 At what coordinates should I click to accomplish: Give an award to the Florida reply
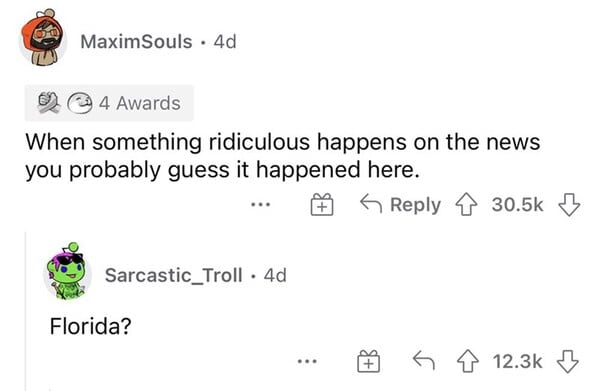click(369, 361)
